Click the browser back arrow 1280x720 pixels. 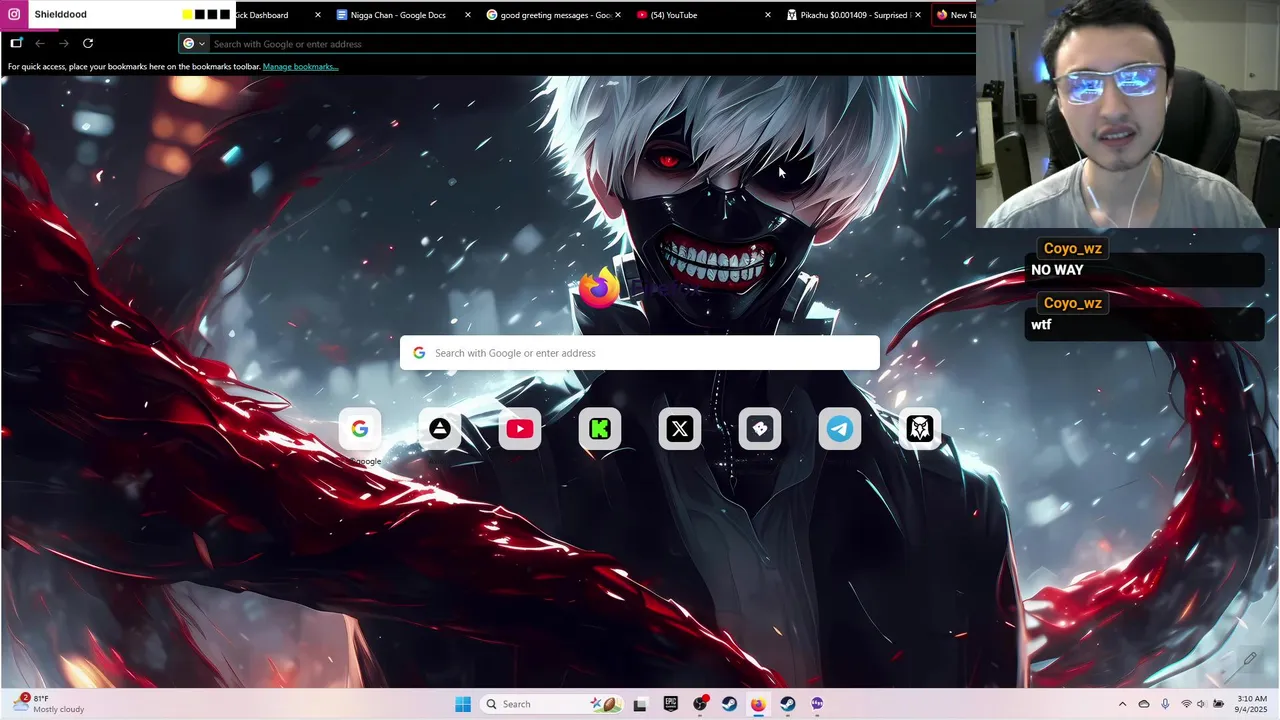tap(40, 43)
